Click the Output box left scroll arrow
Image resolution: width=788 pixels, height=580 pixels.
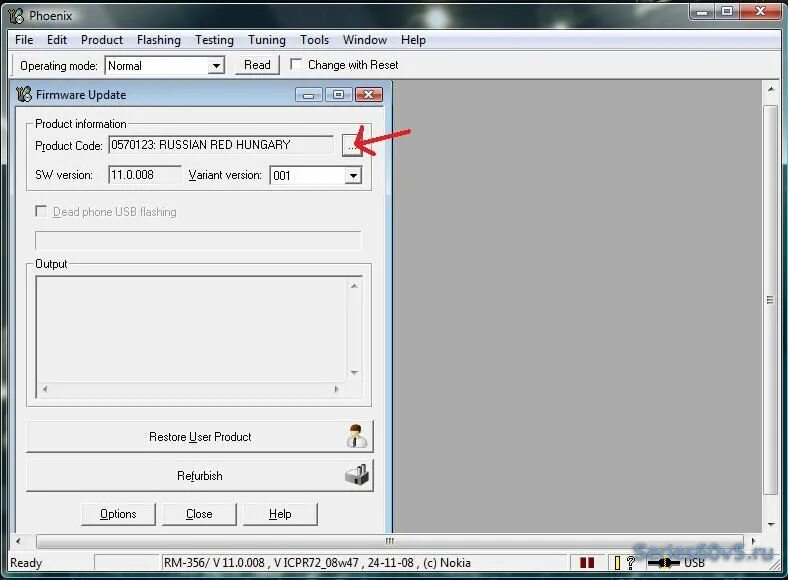click(x=45, y=389)
